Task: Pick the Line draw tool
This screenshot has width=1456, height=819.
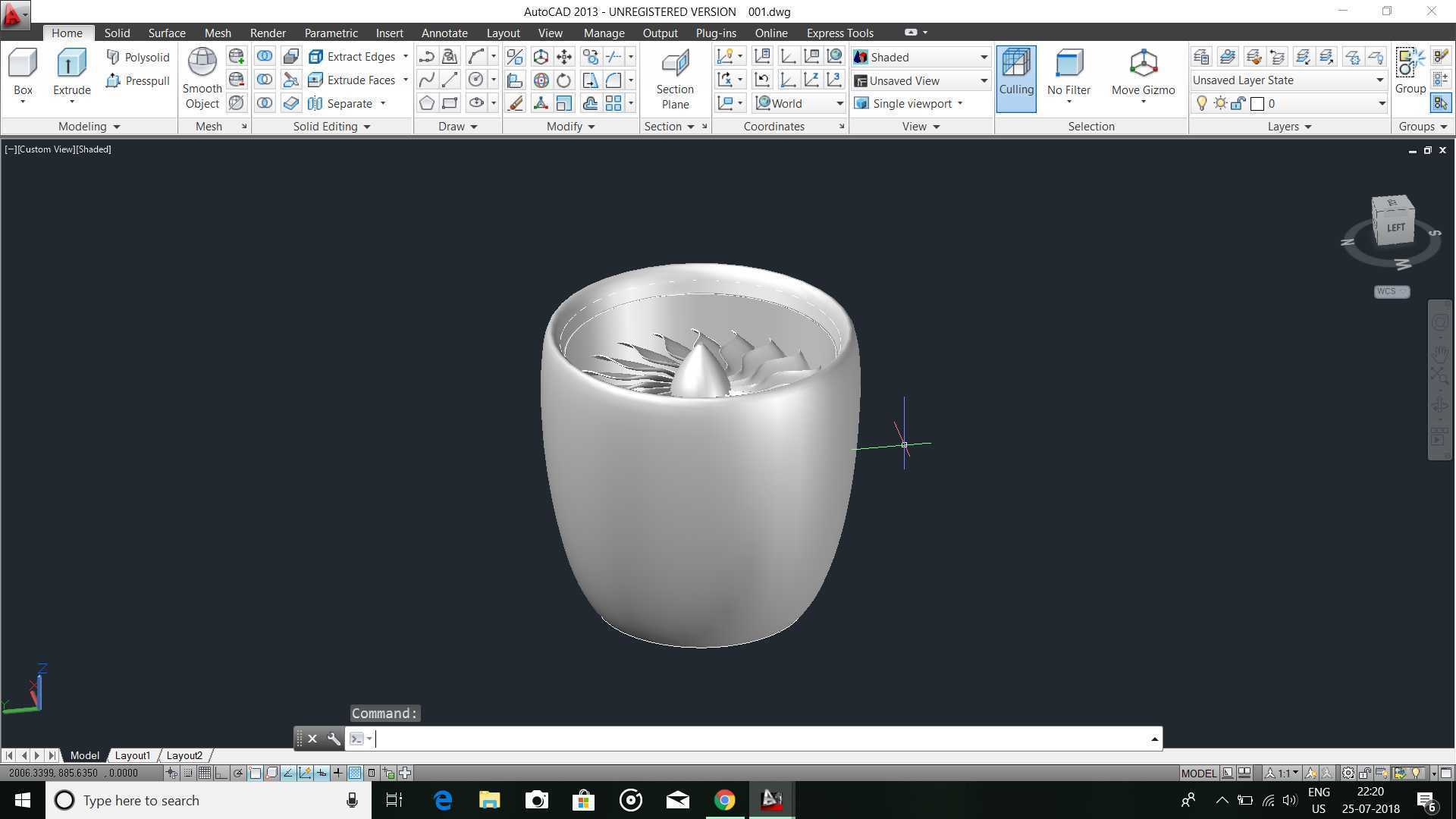Action: pos(450,80)
